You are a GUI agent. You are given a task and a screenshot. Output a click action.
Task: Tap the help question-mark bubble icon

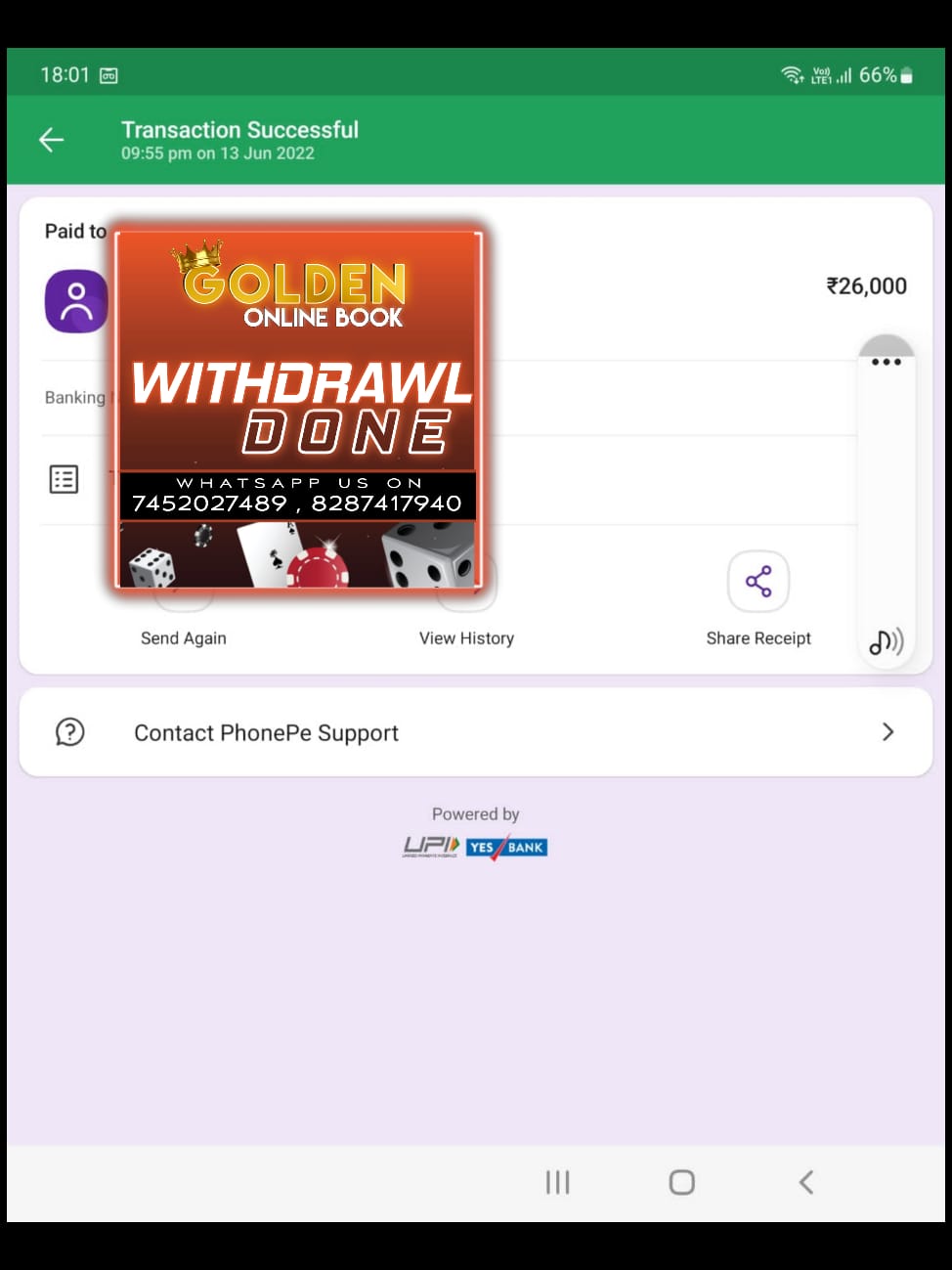click(70, 731)
